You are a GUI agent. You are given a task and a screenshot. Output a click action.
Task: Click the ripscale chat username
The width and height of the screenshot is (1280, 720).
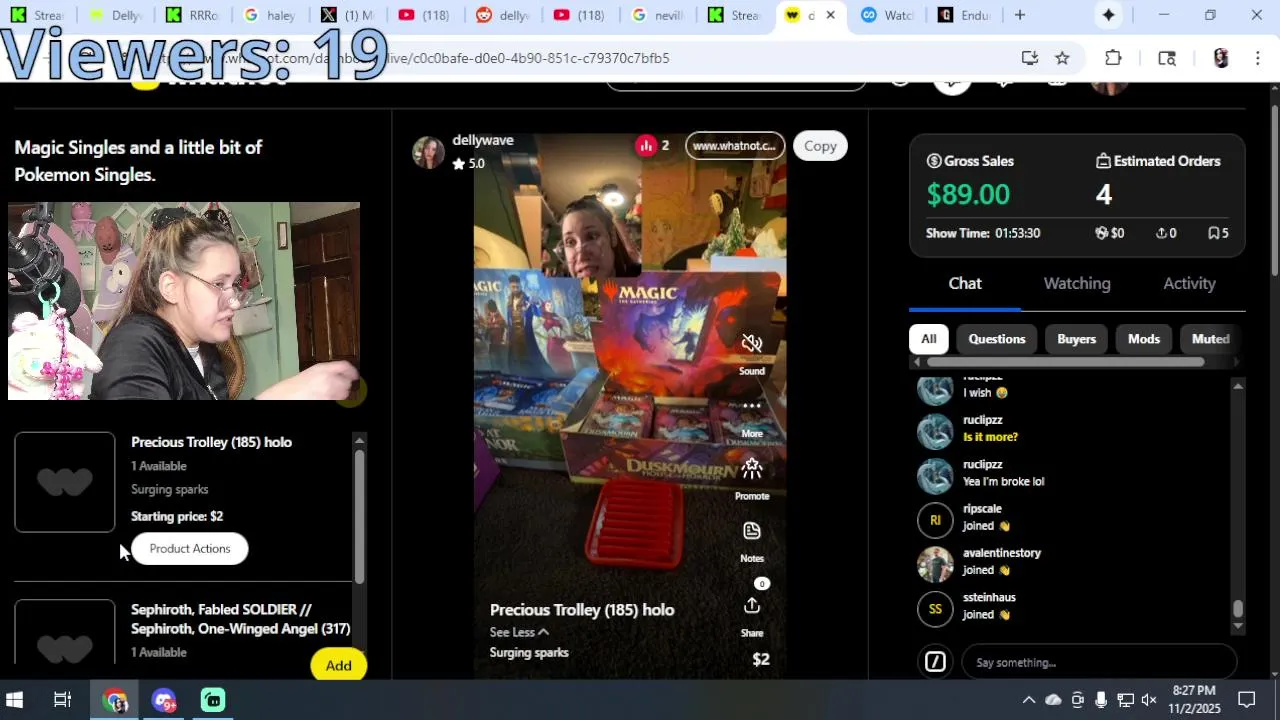[982, 509]
